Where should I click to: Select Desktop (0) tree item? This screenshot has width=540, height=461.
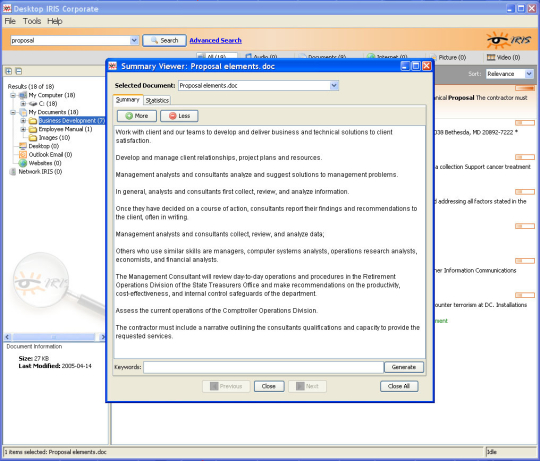coord(44,146)
